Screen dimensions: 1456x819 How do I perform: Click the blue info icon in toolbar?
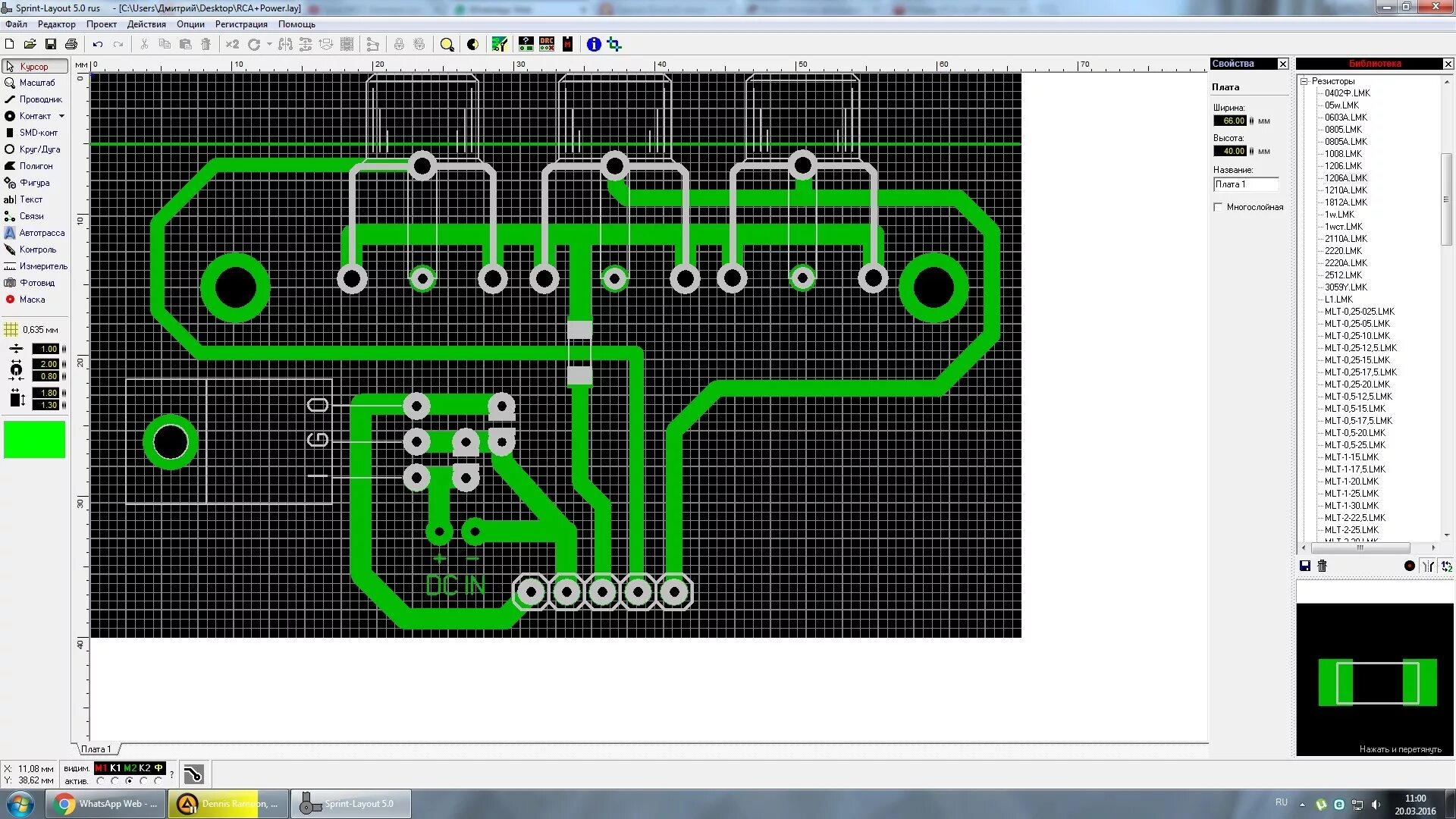pyautogui.click(x=594, y=45)
